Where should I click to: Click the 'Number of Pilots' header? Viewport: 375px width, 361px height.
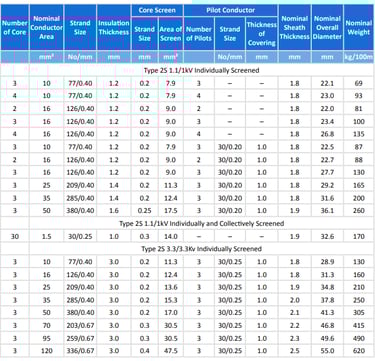[x=199, y=34]
